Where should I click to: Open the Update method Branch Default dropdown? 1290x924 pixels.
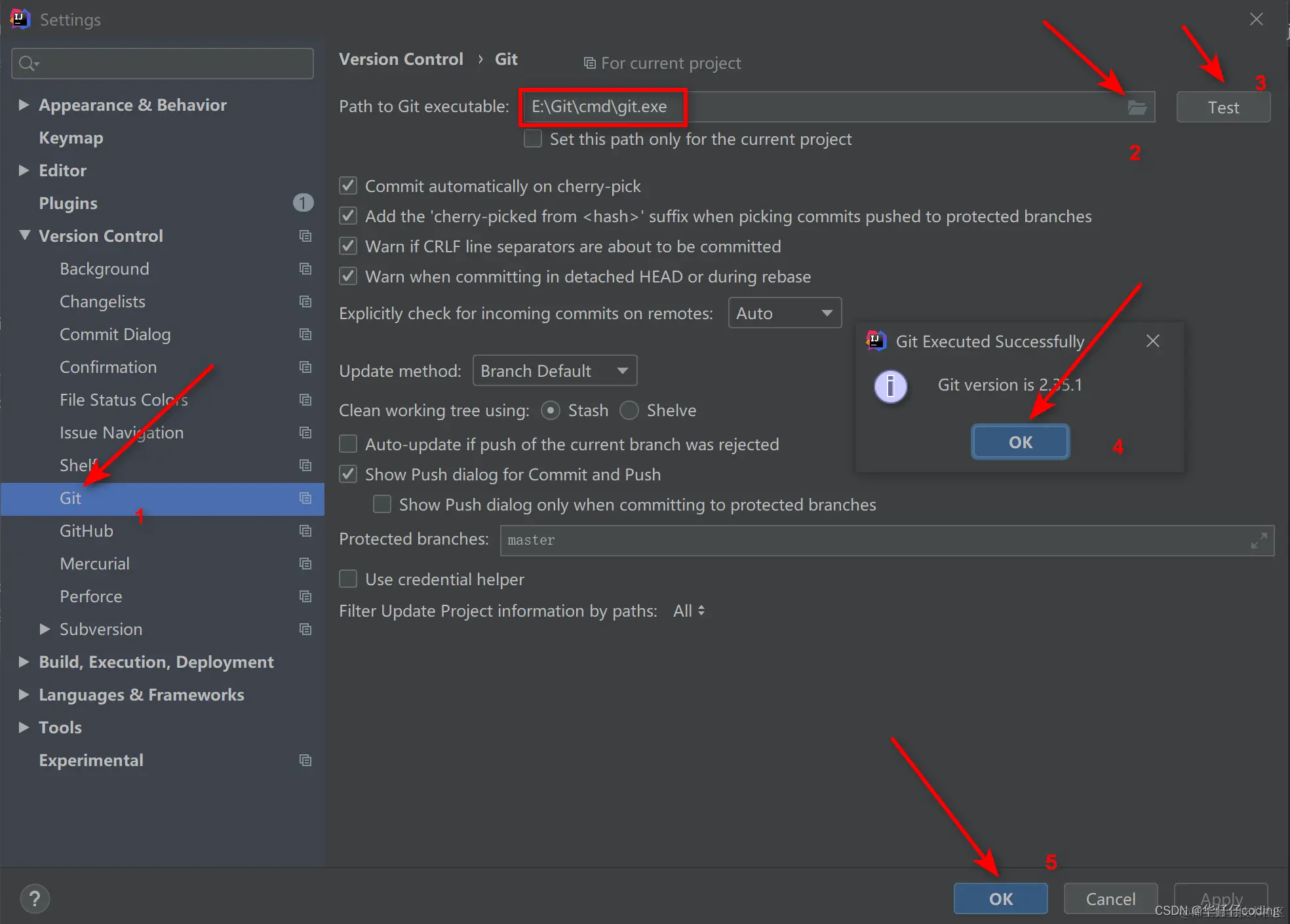pos(555,371)
